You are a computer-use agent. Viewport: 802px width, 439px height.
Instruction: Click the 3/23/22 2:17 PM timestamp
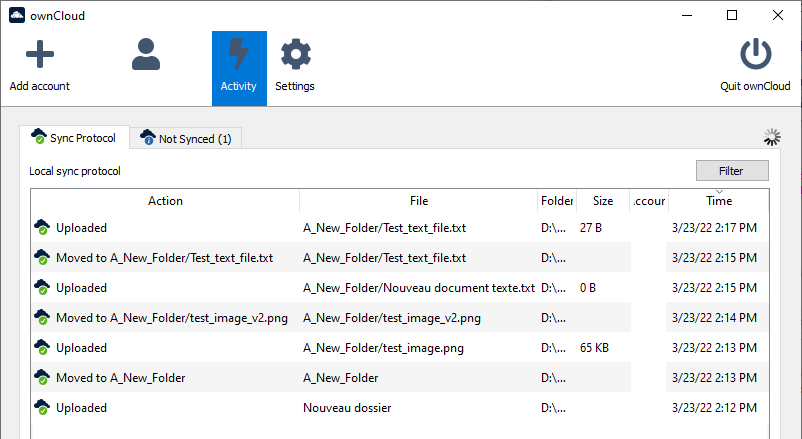714,228
